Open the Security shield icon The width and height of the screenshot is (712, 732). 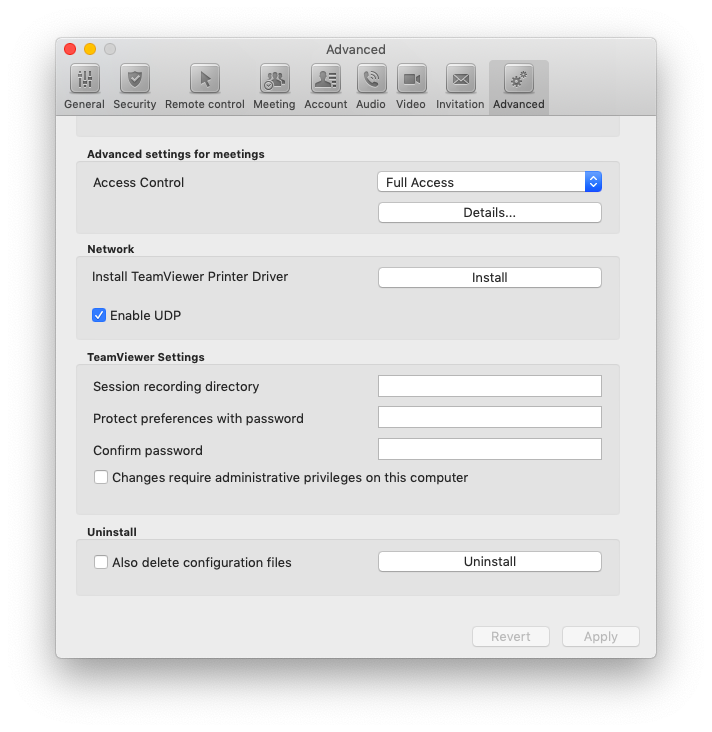(x=134, y=80)
